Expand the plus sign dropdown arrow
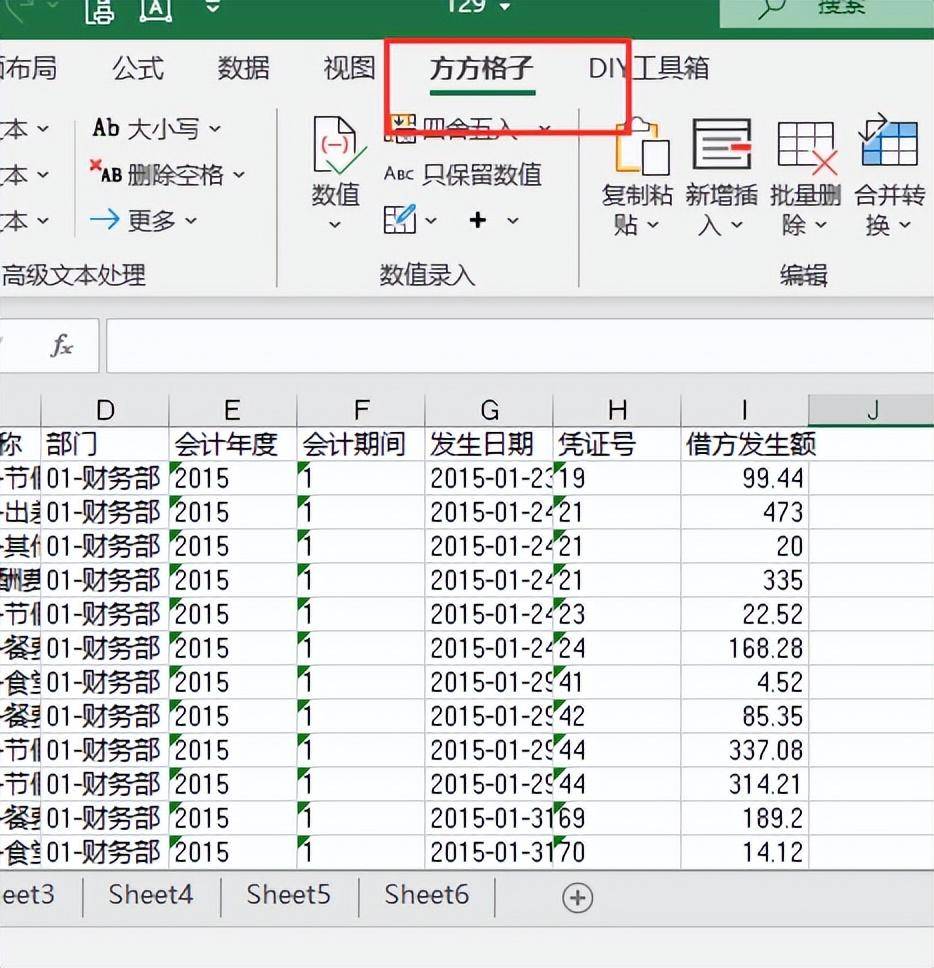Viewport: 934px width, 968px height. click(513, 220)
